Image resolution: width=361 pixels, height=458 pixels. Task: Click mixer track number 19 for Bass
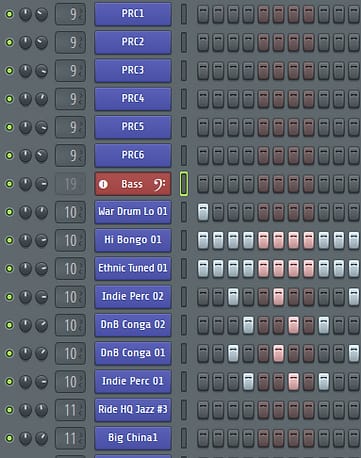70,184
